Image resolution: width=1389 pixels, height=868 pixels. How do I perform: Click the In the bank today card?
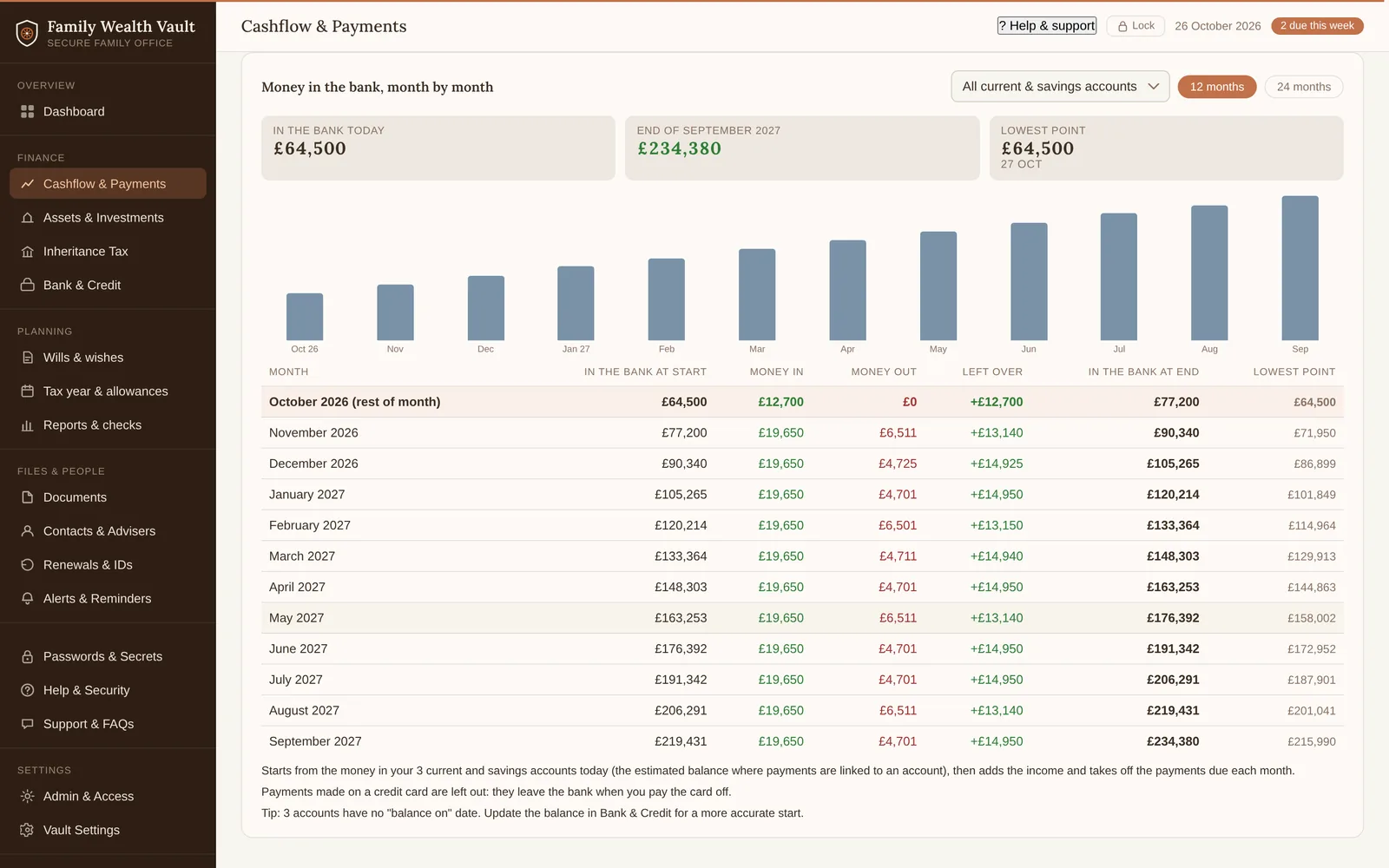[x=438, y=148]
